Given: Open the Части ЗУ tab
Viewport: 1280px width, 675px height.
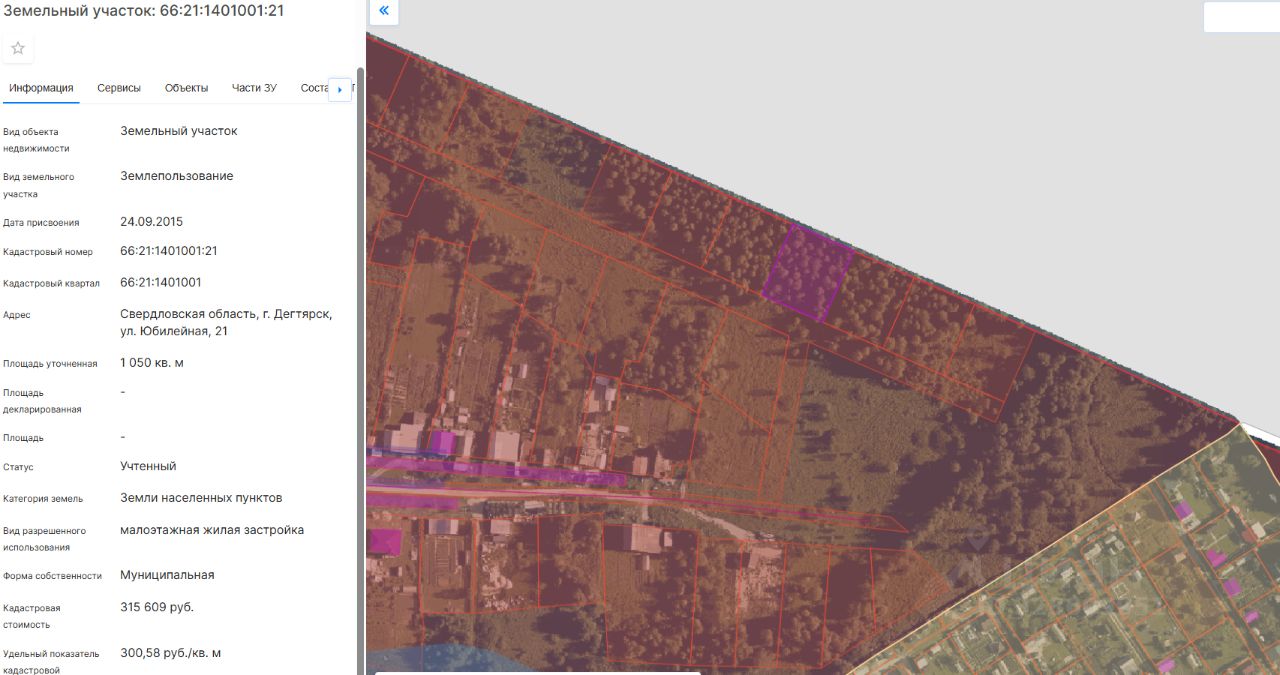Looking at the screenshot, I should point(254,88).
